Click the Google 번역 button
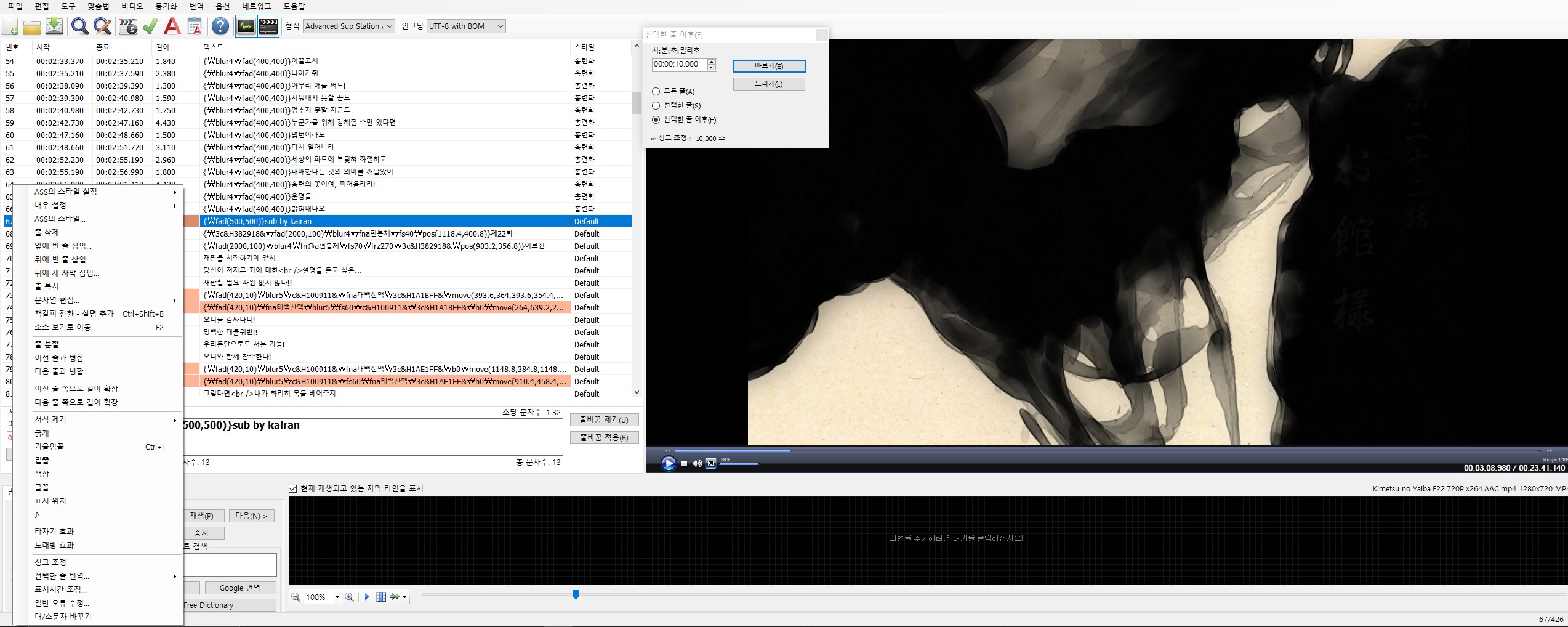Image resolution: width=1568 pixels, height=627 pixels. point(240,588)
